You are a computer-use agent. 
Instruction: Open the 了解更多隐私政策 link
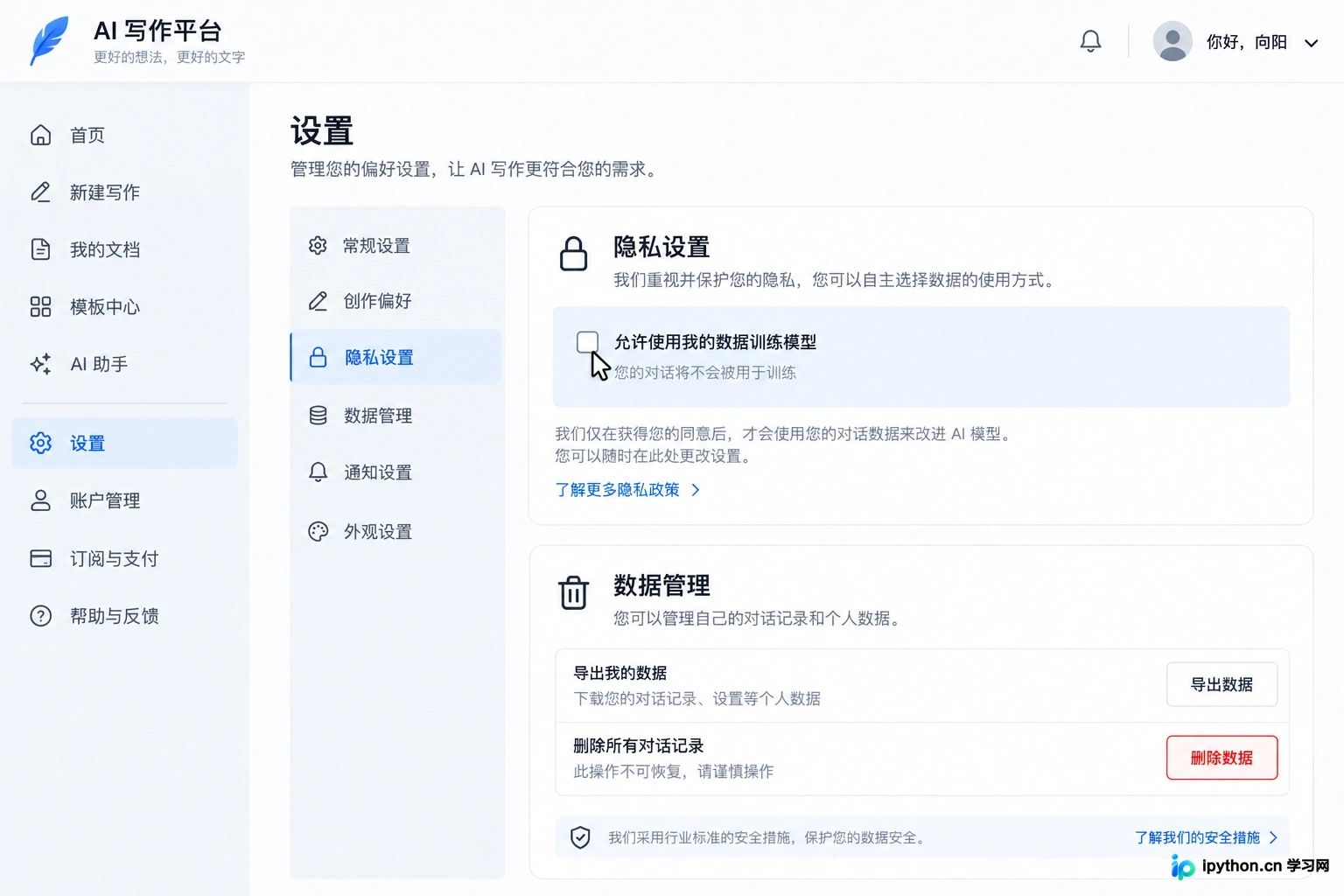tap(627, 489)
